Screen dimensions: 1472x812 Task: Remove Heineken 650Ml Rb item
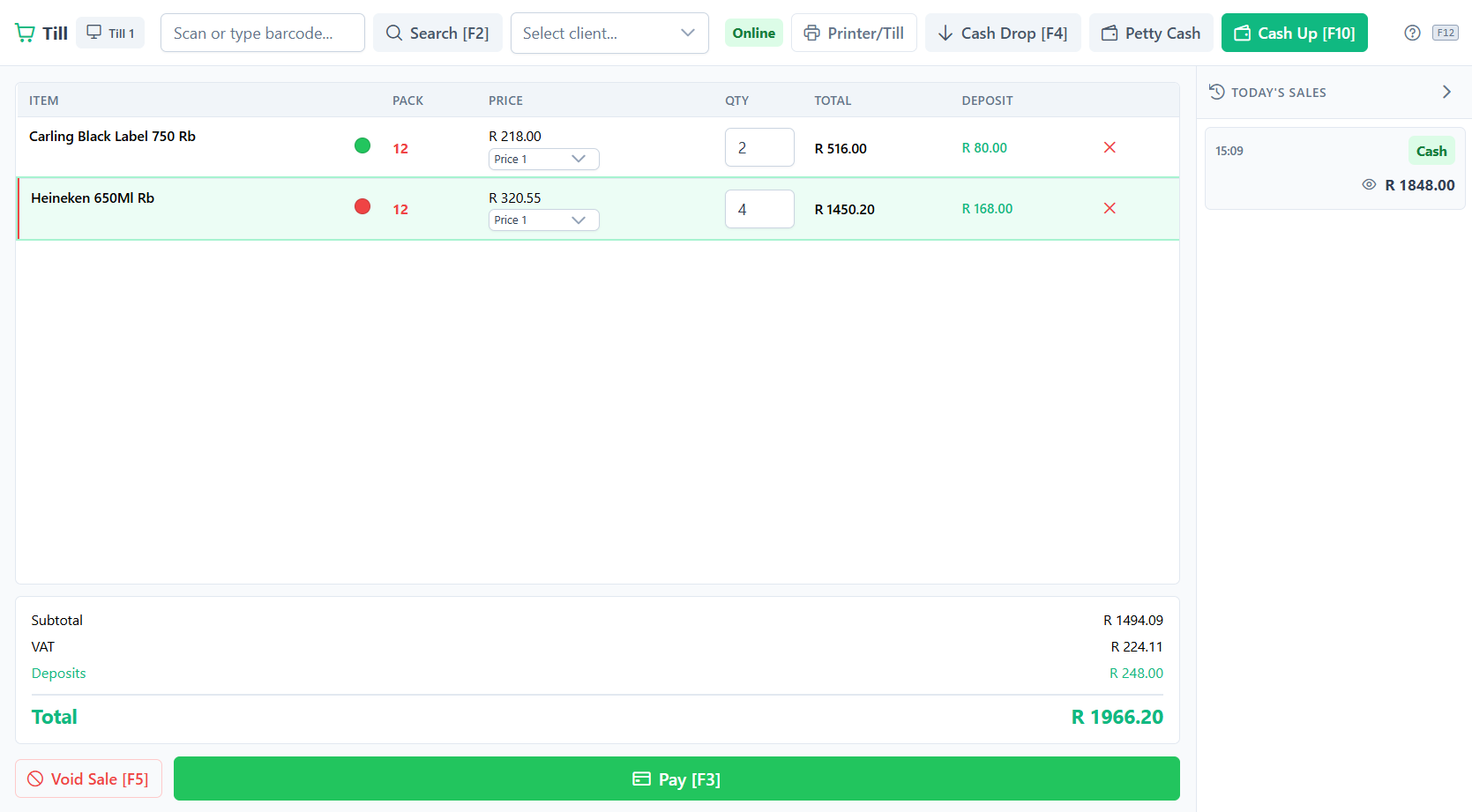tap(1110, 208)
